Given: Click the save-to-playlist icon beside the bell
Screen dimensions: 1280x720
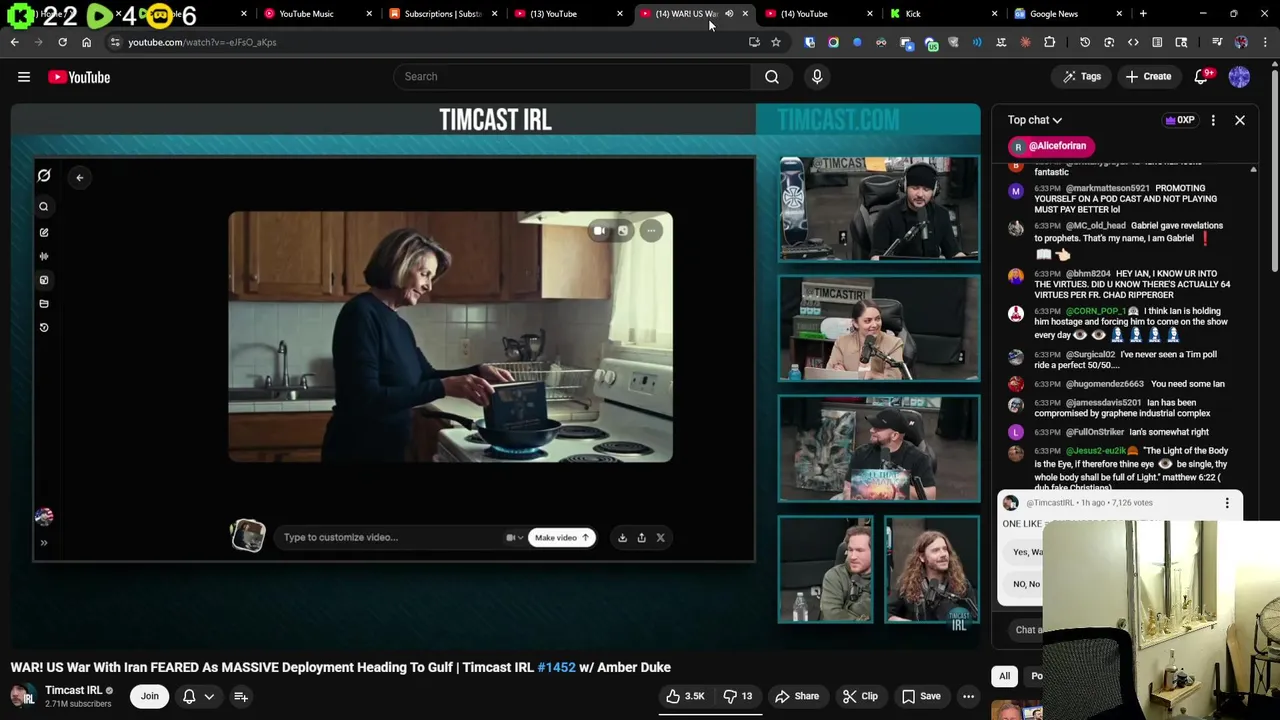Looking at the screenshot, I should (241, 697).
